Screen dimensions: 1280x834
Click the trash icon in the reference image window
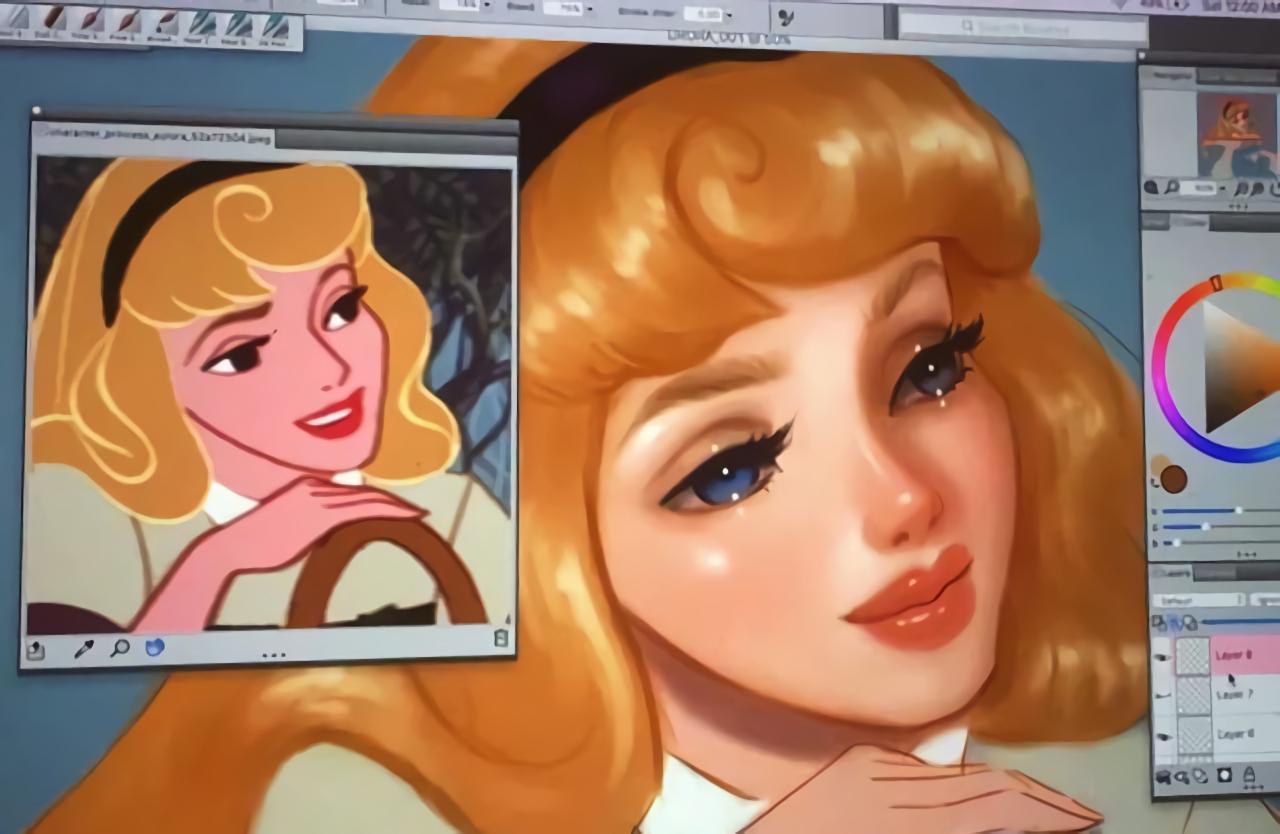501,637
